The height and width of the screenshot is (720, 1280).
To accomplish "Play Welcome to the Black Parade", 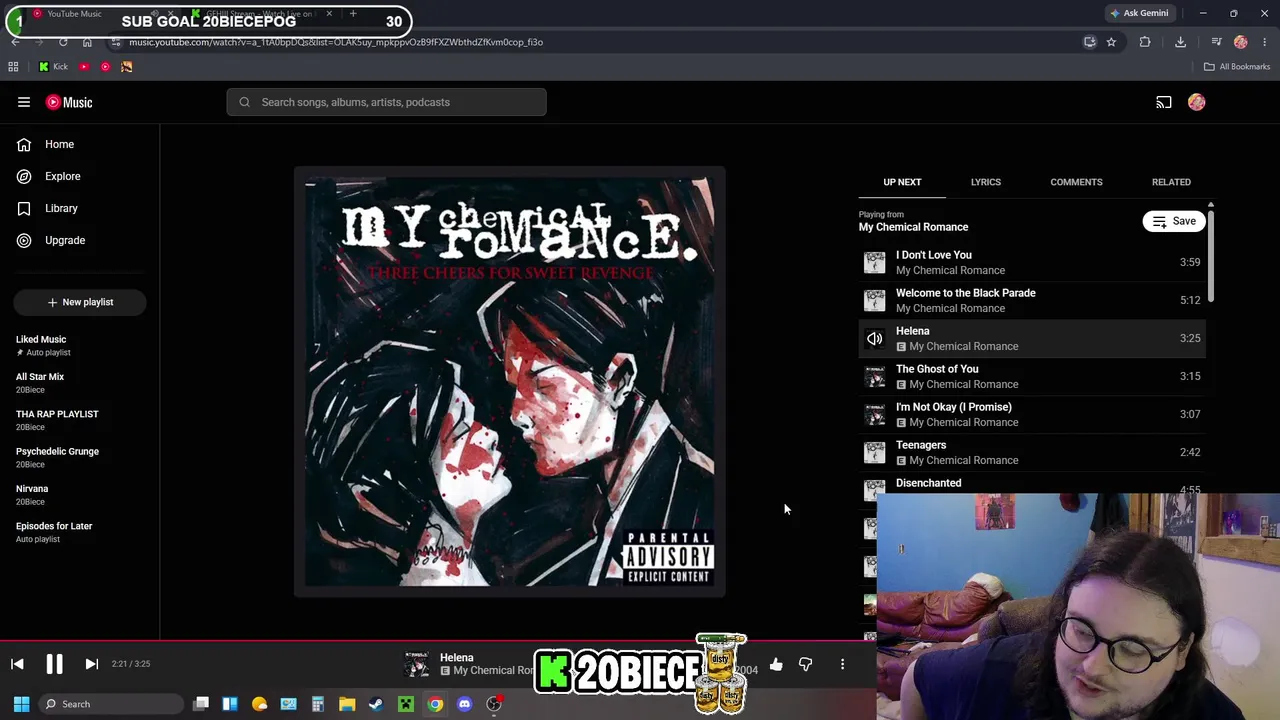I will coord(1032,300).
